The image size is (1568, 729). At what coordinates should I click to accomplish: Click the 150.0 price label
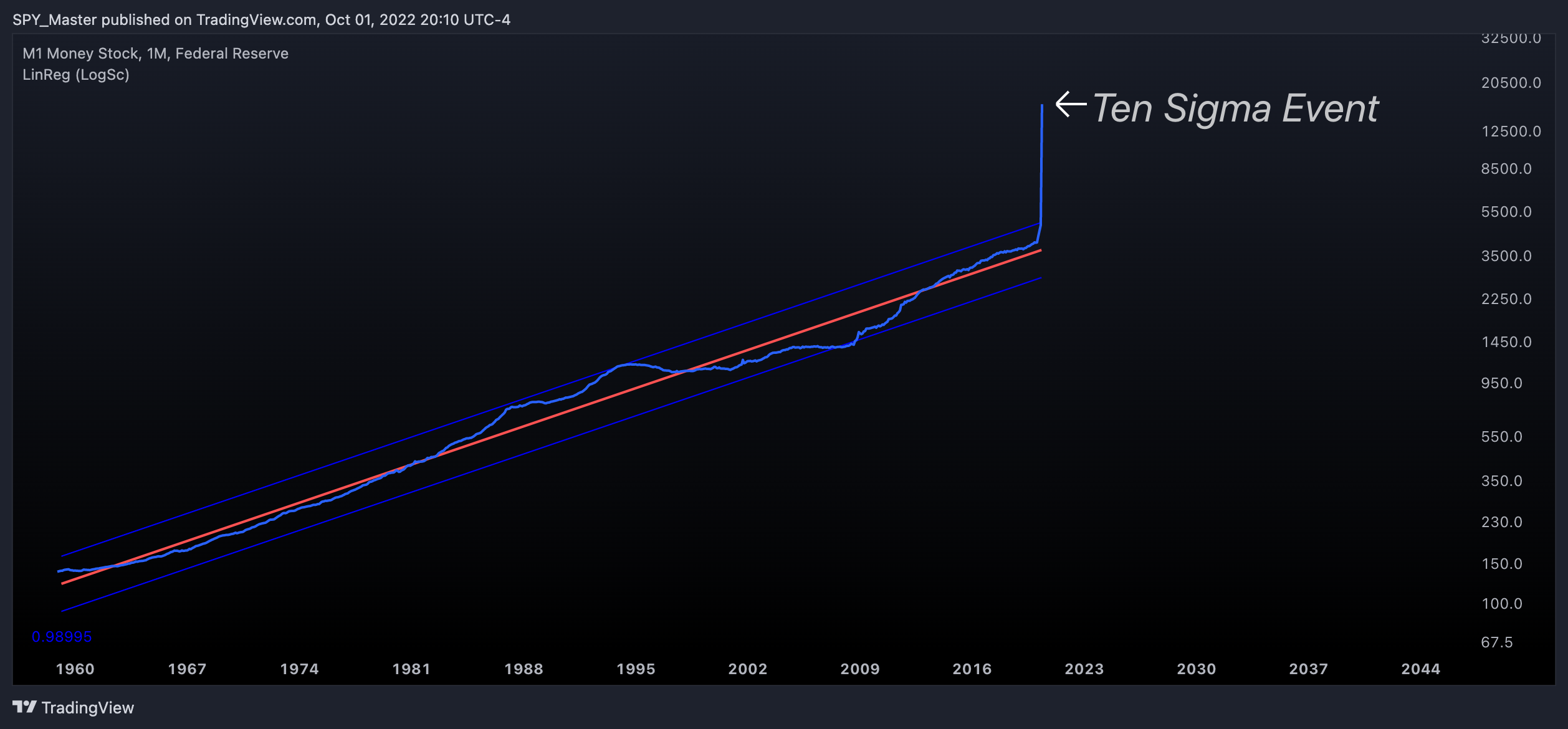click(x=1502, y=564)
